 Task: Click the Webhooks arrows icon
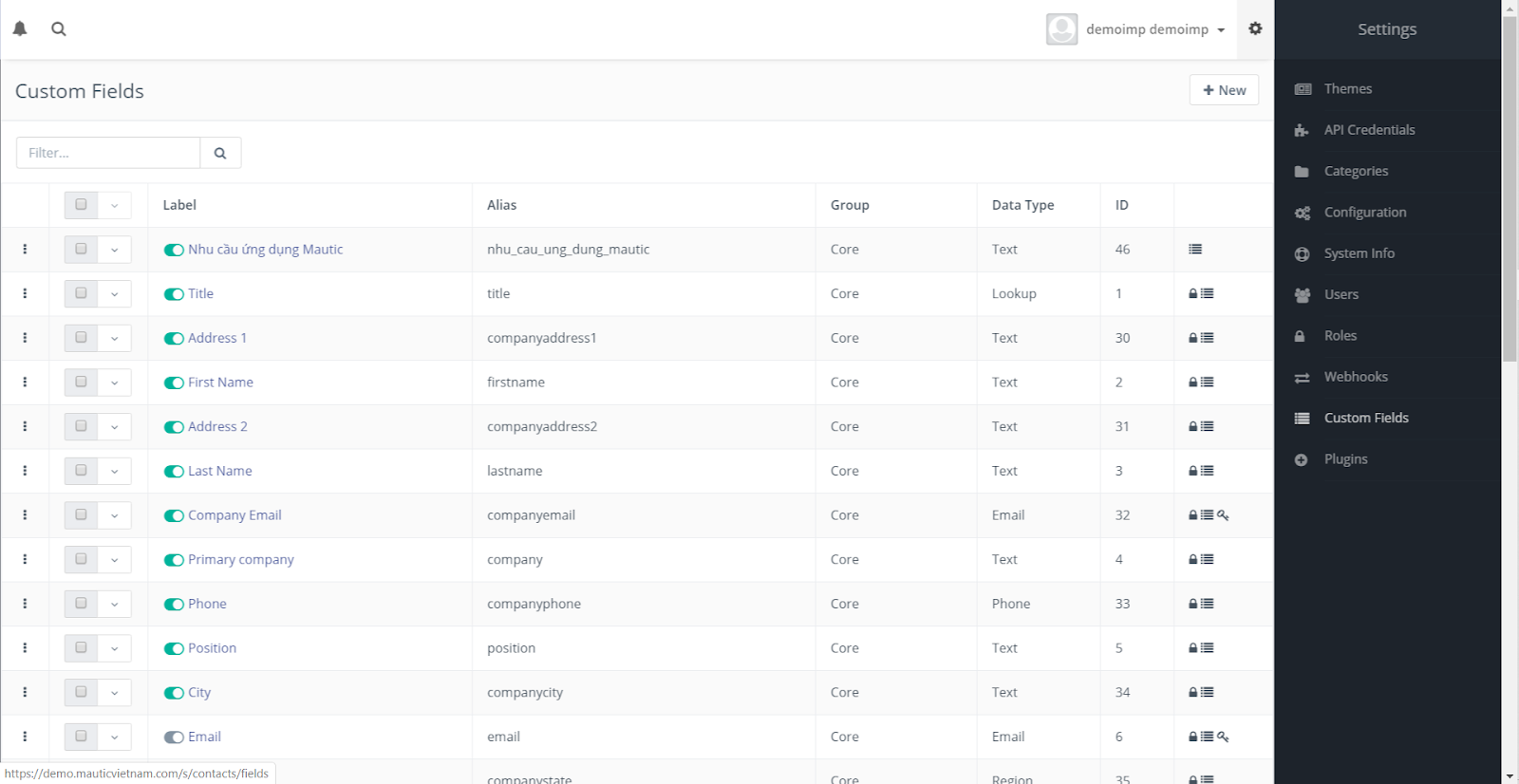pyautogui.click(x=1302, y=378)
